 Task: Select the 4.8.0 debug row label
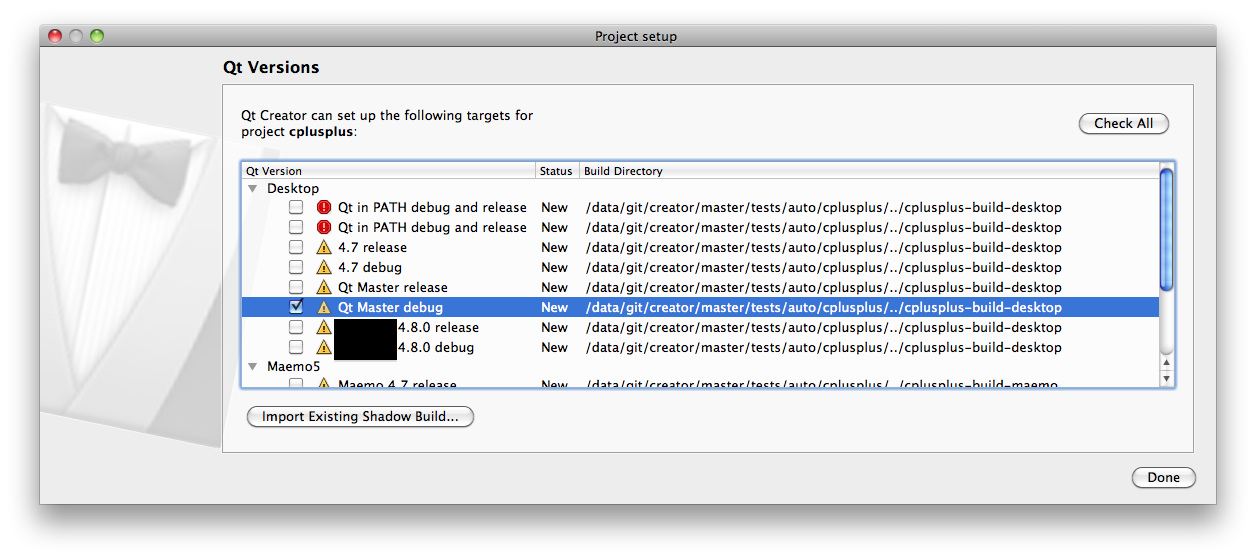436,347
